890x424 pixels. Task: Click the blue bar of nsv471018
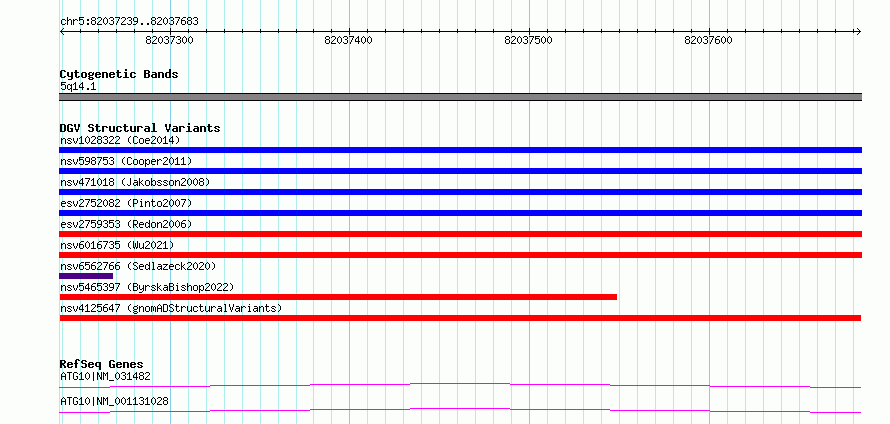click(460, 192)
